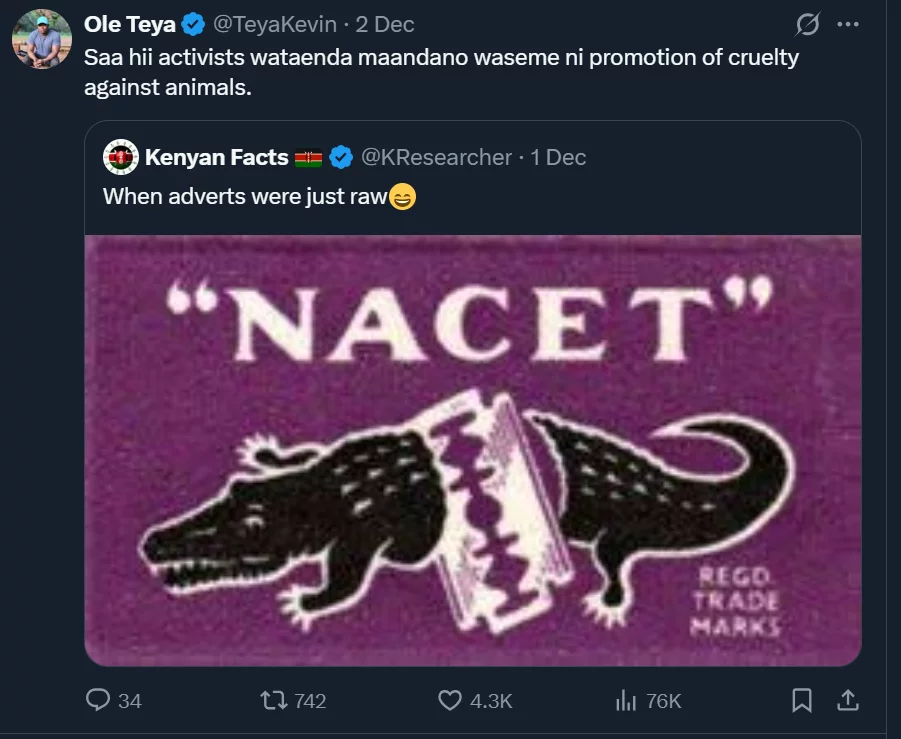Repost the tweet using the retweet icon
901x739 pixels.
click(270, 701)
